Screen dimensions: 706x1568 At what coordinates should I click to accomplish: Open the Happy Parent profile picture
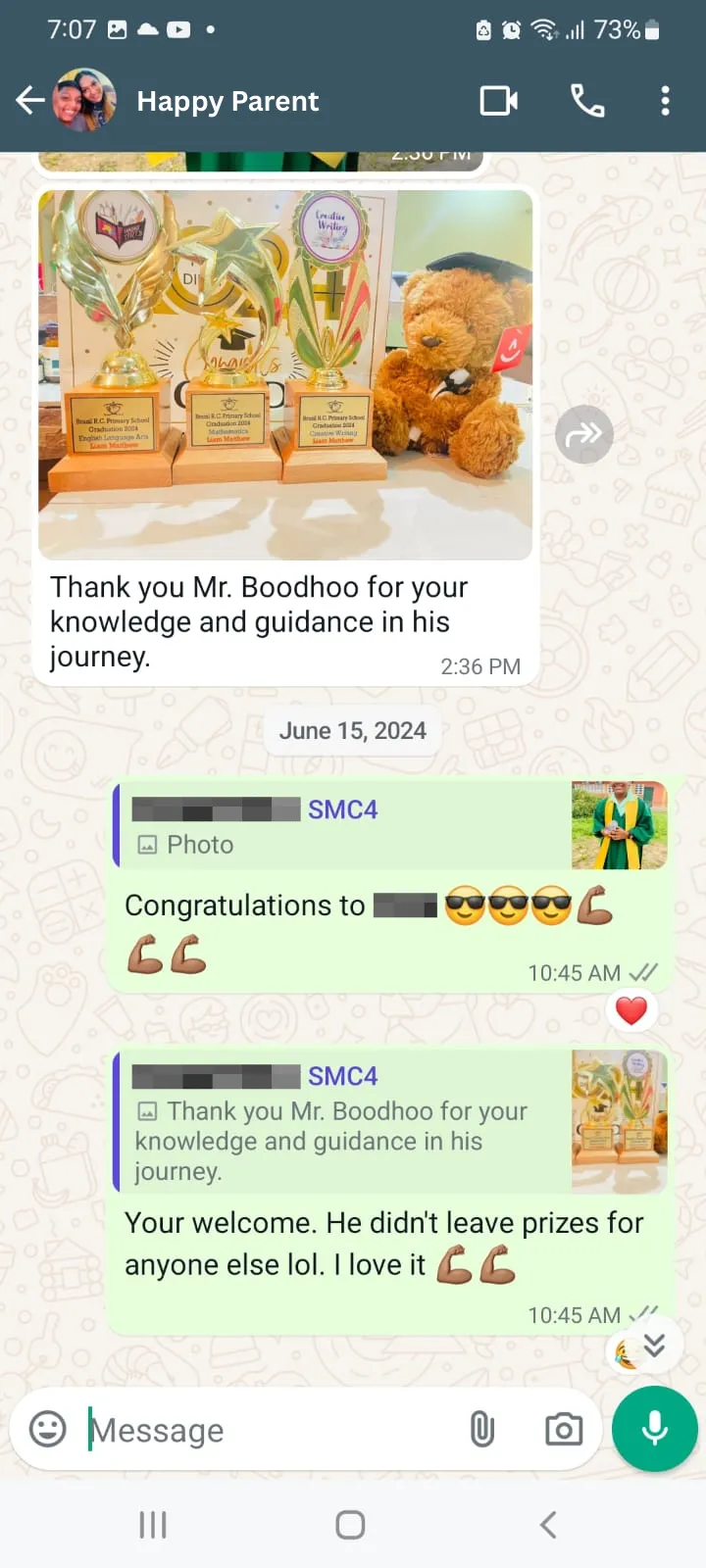coord(83,100)
